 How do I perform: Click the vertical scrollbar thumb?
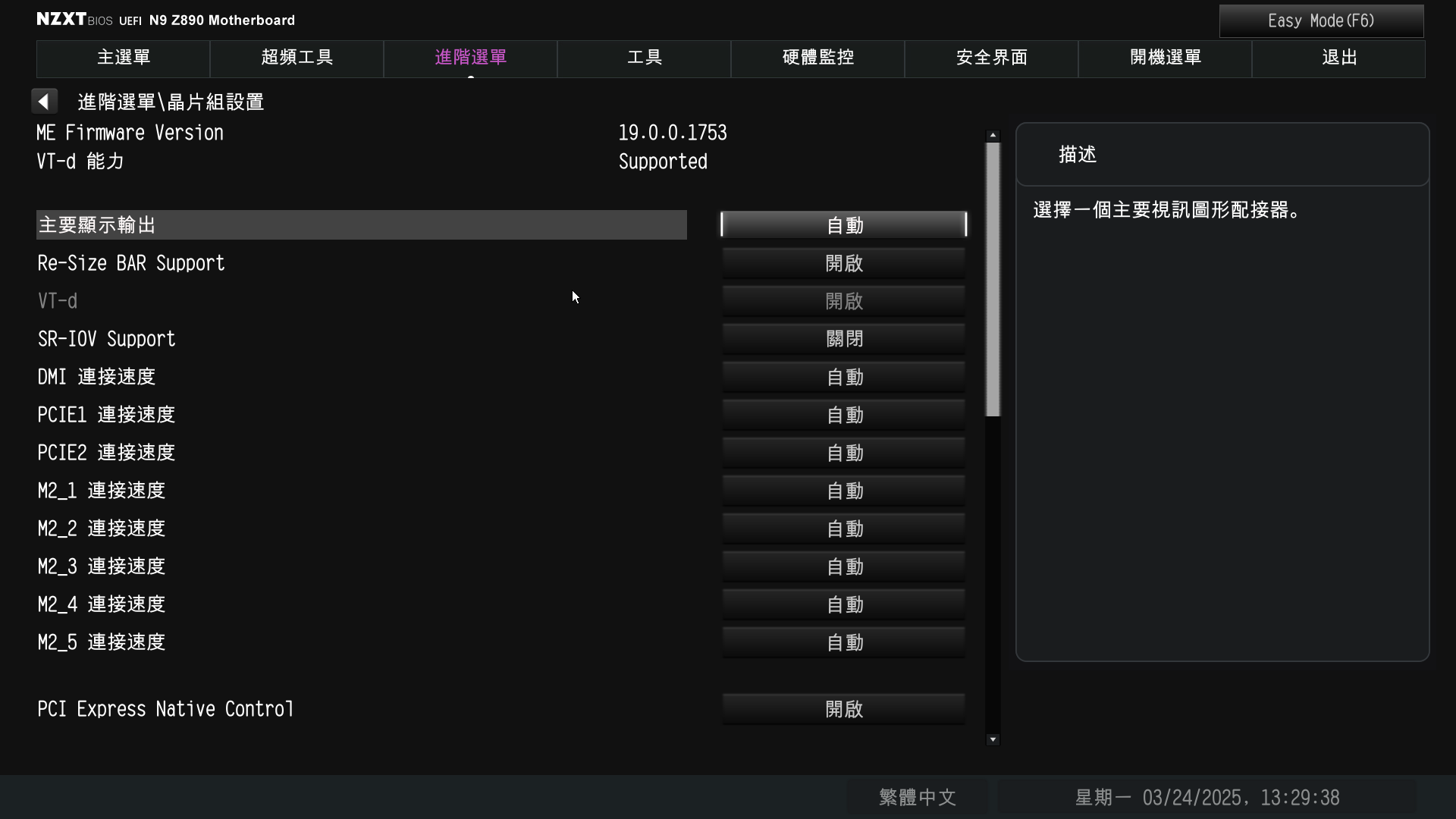[x=993, y=279]
